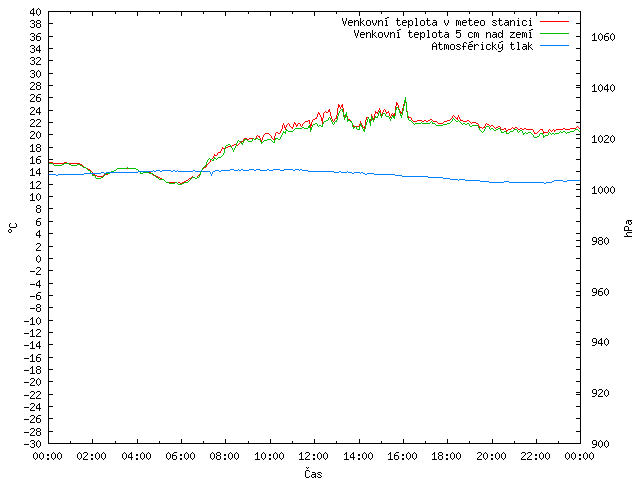
Task: Click the 'hPa' right axis label
Action: pyautogui.click(x=629, y=228)
